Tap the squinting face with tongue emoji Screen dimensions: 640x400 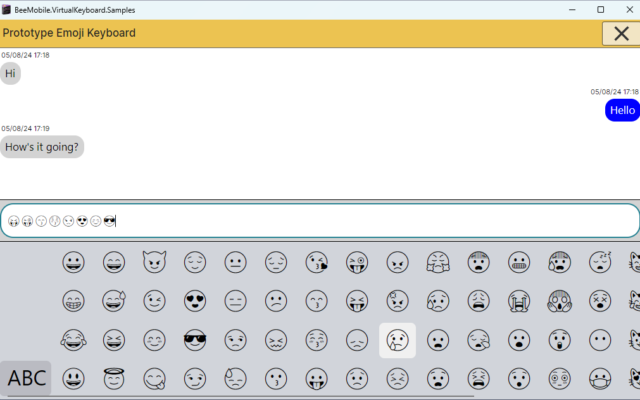(357, 301)
